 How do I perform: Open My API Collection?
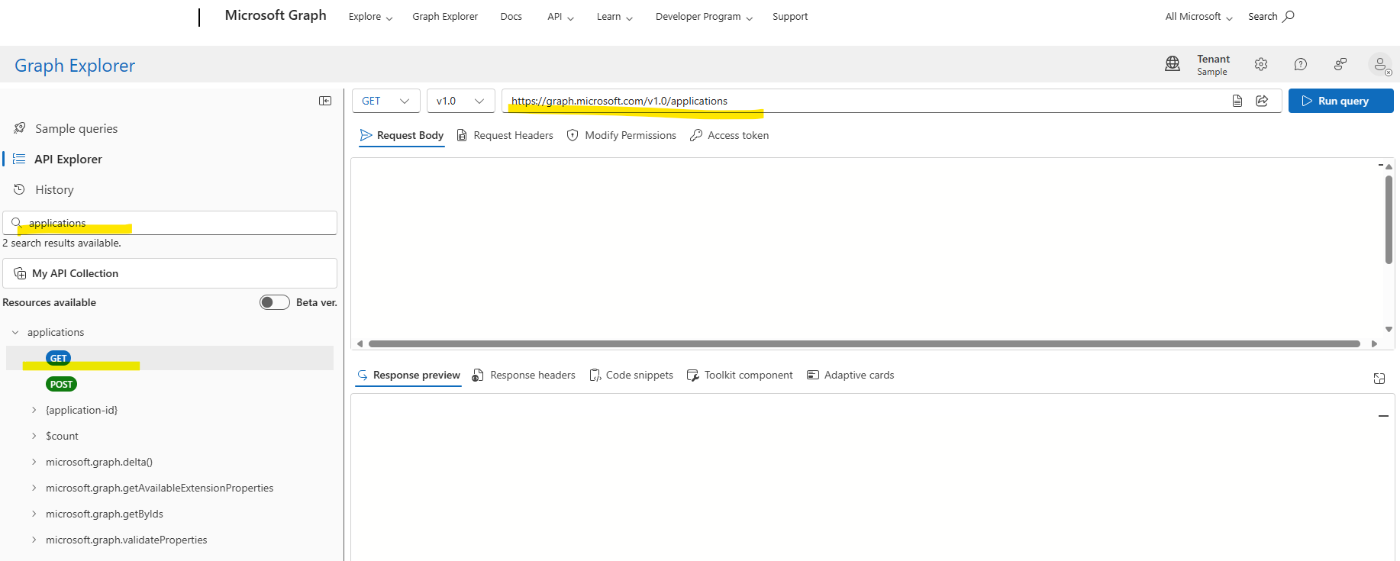point(170,273)
